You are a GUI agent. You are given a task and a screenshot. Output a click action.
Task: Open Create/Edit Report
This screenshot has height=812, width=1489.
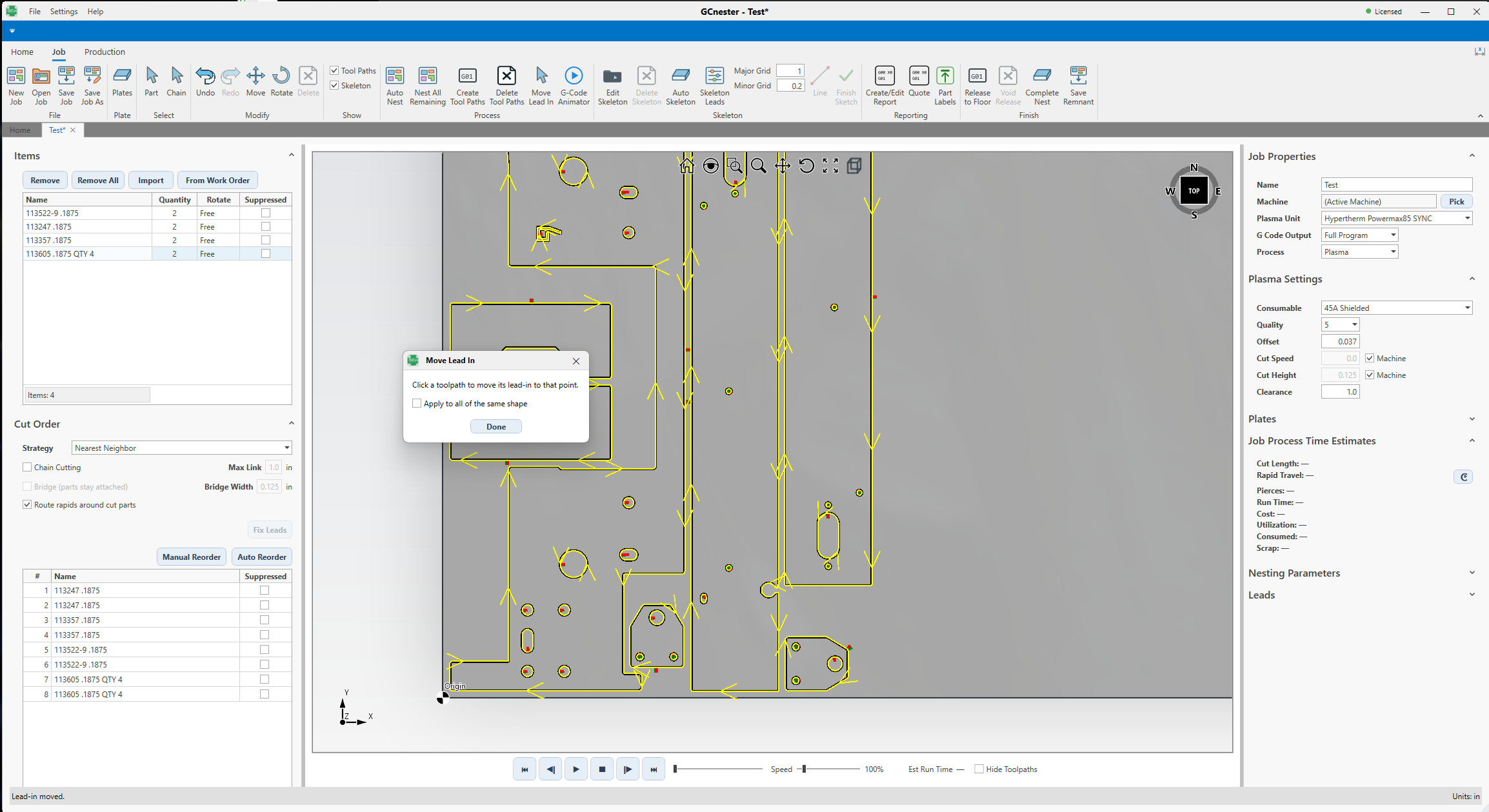pyautogui.click(x=884, y=85)
